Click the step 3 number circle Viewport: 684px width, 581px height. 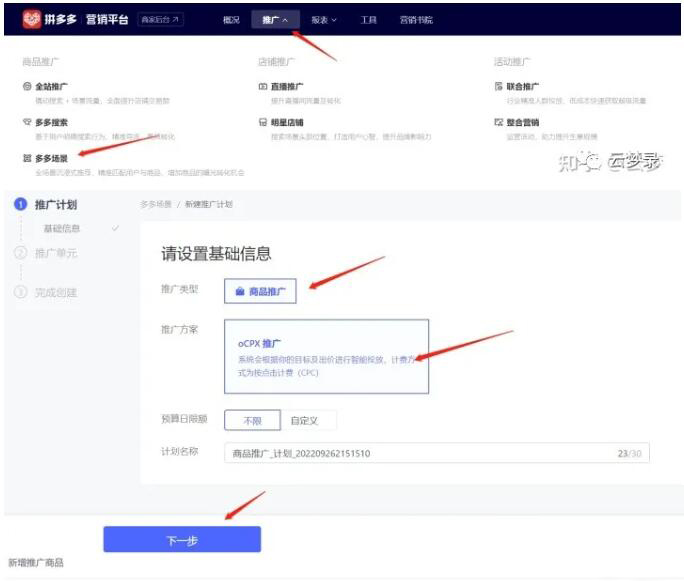point(21,292)
